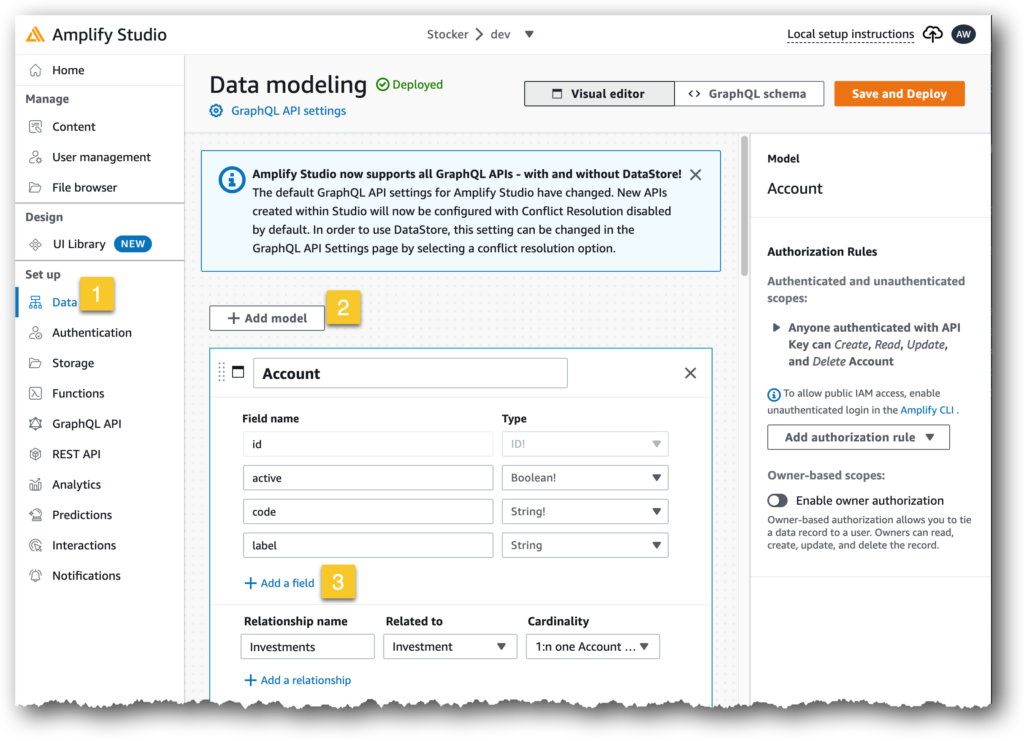The width and height of the screenshot is (1024, 741).
Task: Remove the Account model with X icon
Action: pos(690,373)
